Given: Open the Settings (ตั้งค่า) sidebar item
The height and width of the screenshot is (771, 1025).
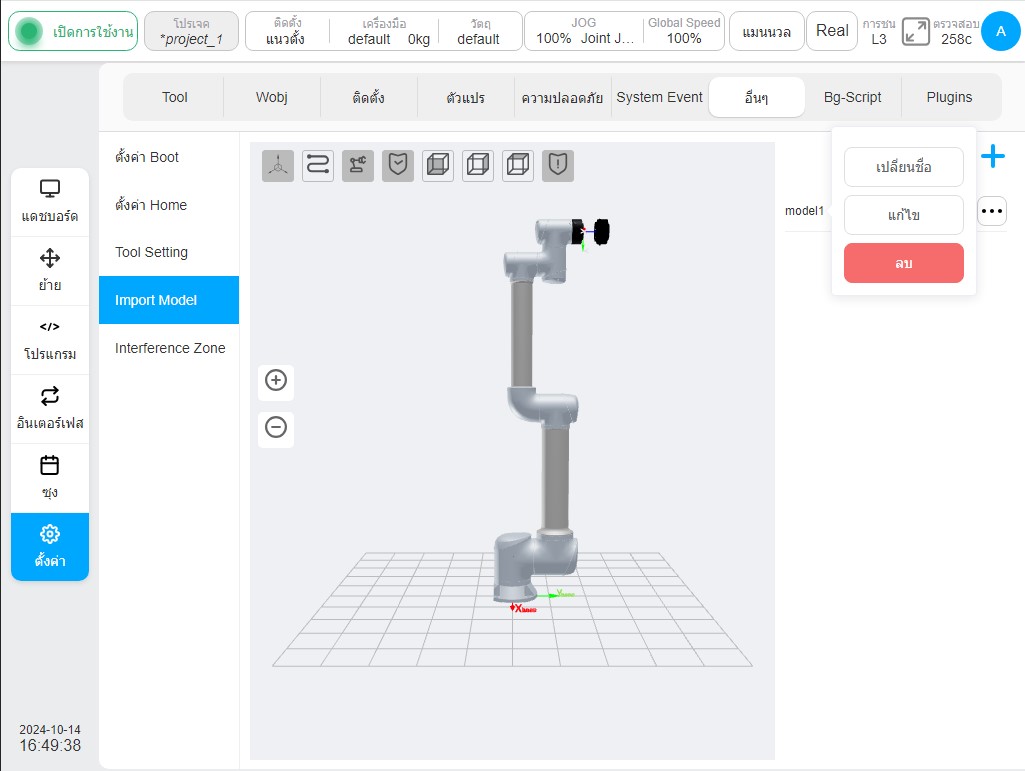Looking at the screenshot, I should pyautogui.click(x=50, y=547).
